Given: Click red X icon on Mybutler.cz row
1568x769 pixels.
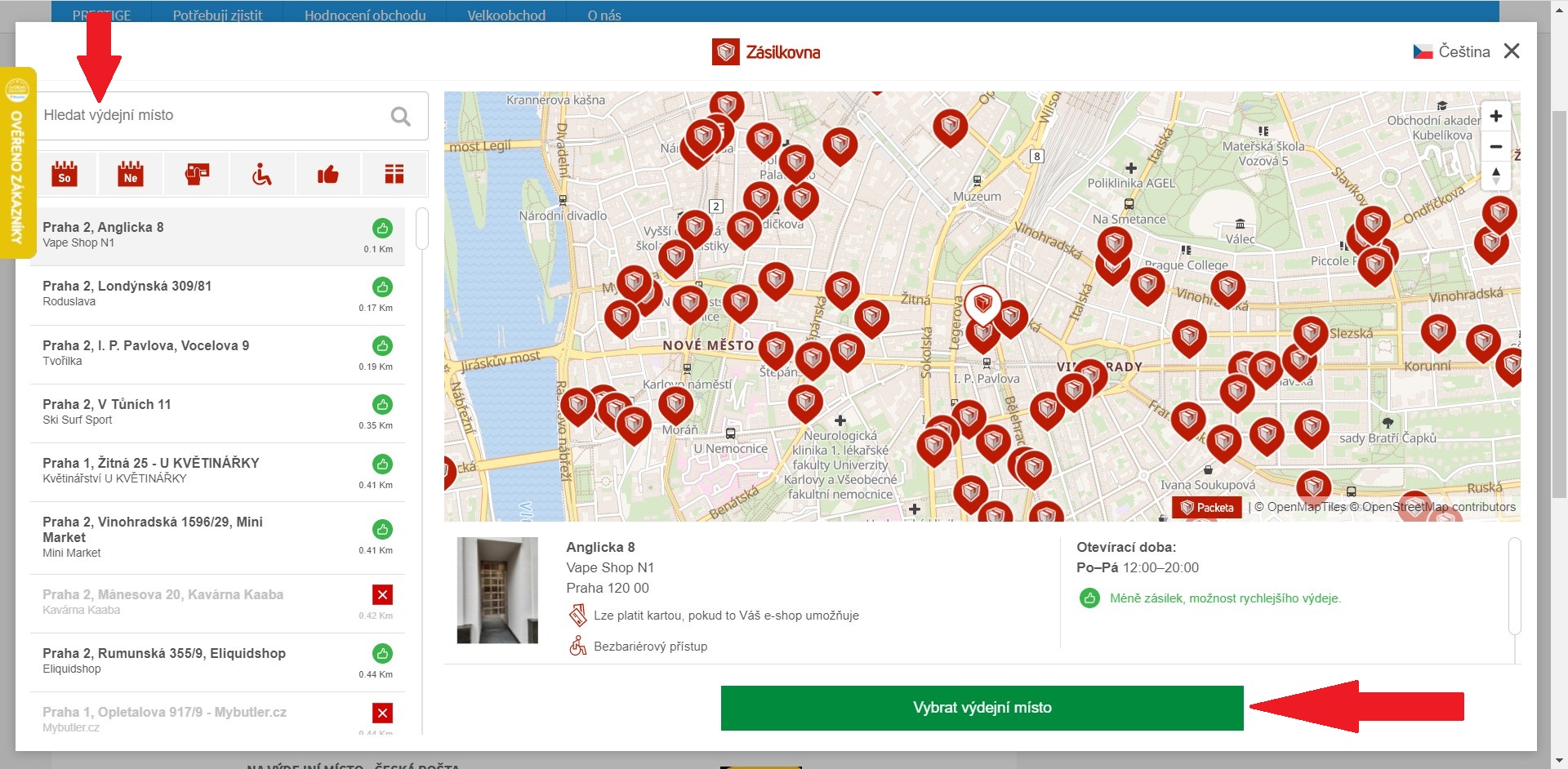Looking at the screenshot, I should click(382, 713).
